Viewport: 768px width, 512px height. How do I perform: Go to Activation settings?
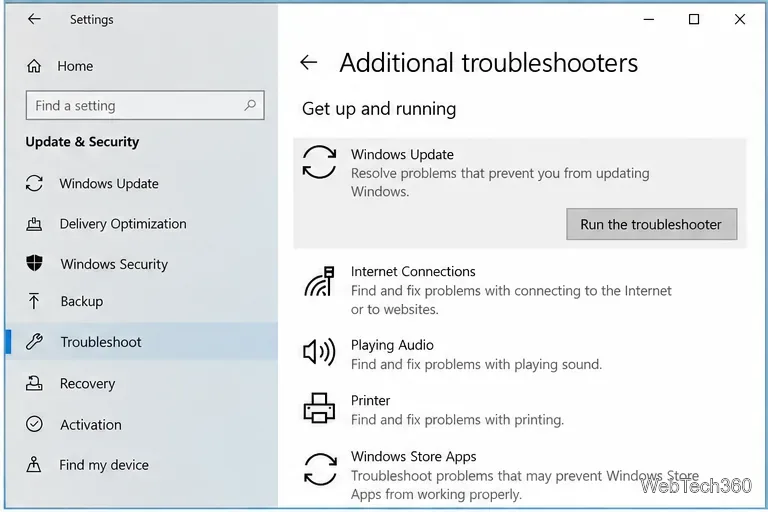[x=91, y=425]
